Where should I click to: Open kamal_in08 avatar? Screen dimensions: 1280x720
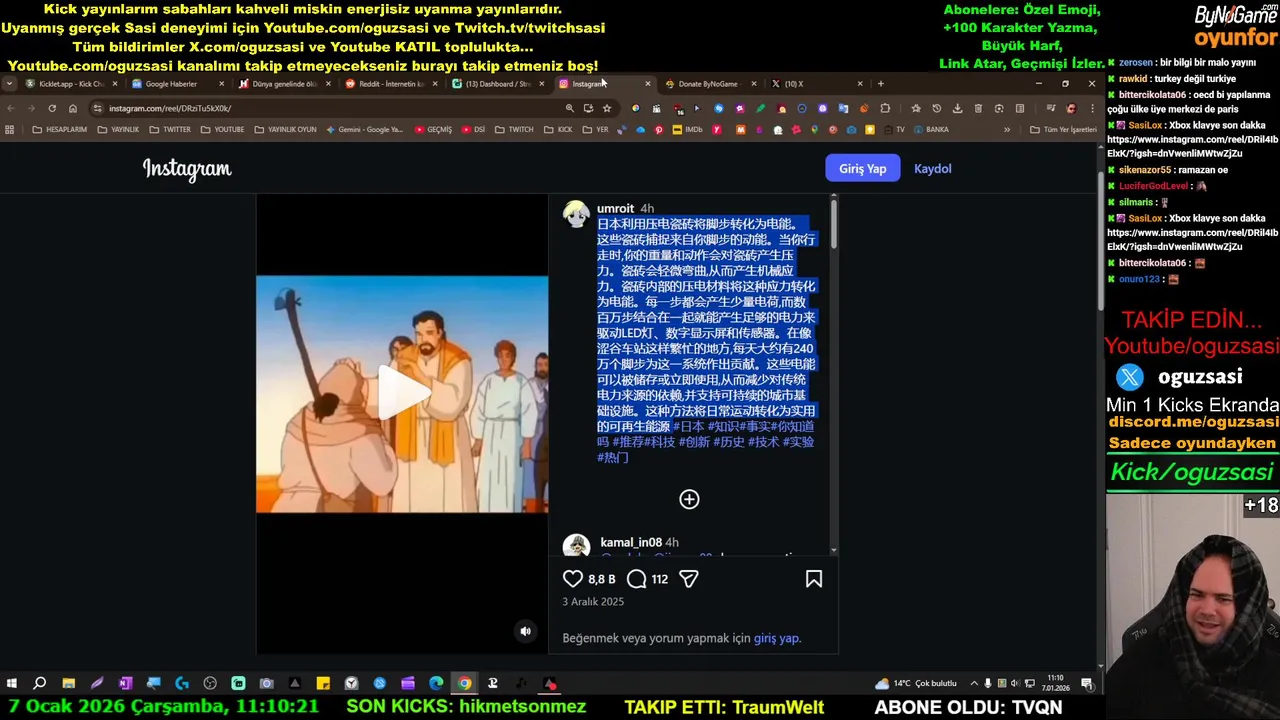576,546
